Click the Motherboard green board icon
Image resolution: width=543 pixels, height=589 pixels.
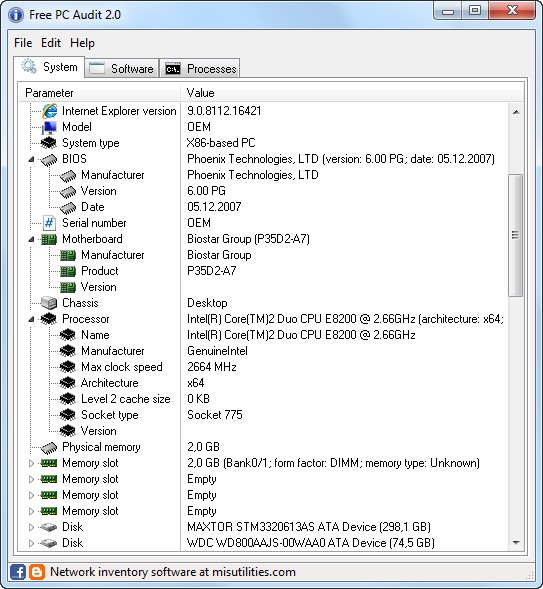[x=49, y=239]
